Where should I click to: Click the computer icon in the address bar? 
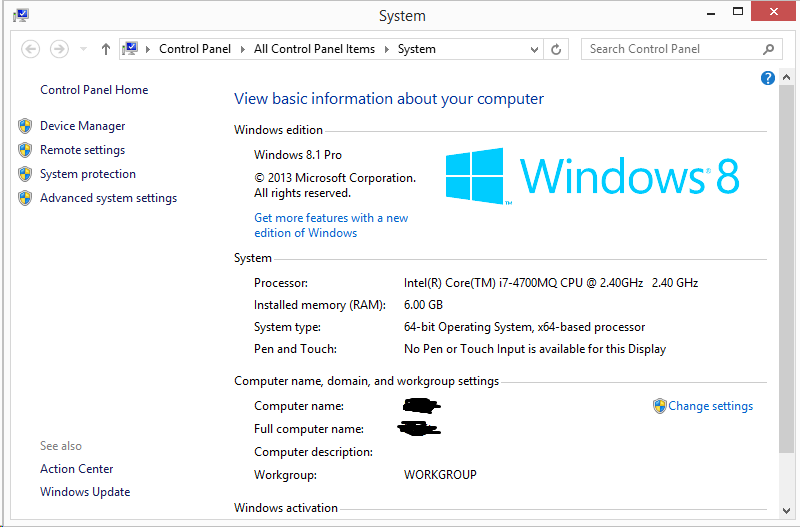coord(130,49)
